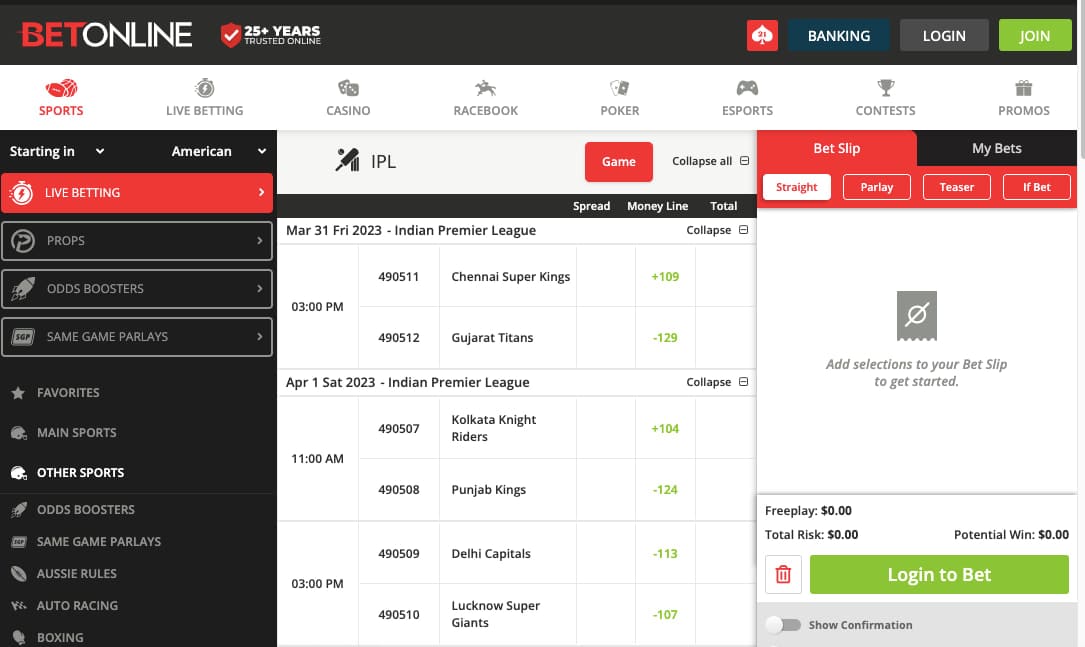Select Punjab Kings -124 money line
Screen dimensions: 1085x647
(x=665, y=489)
